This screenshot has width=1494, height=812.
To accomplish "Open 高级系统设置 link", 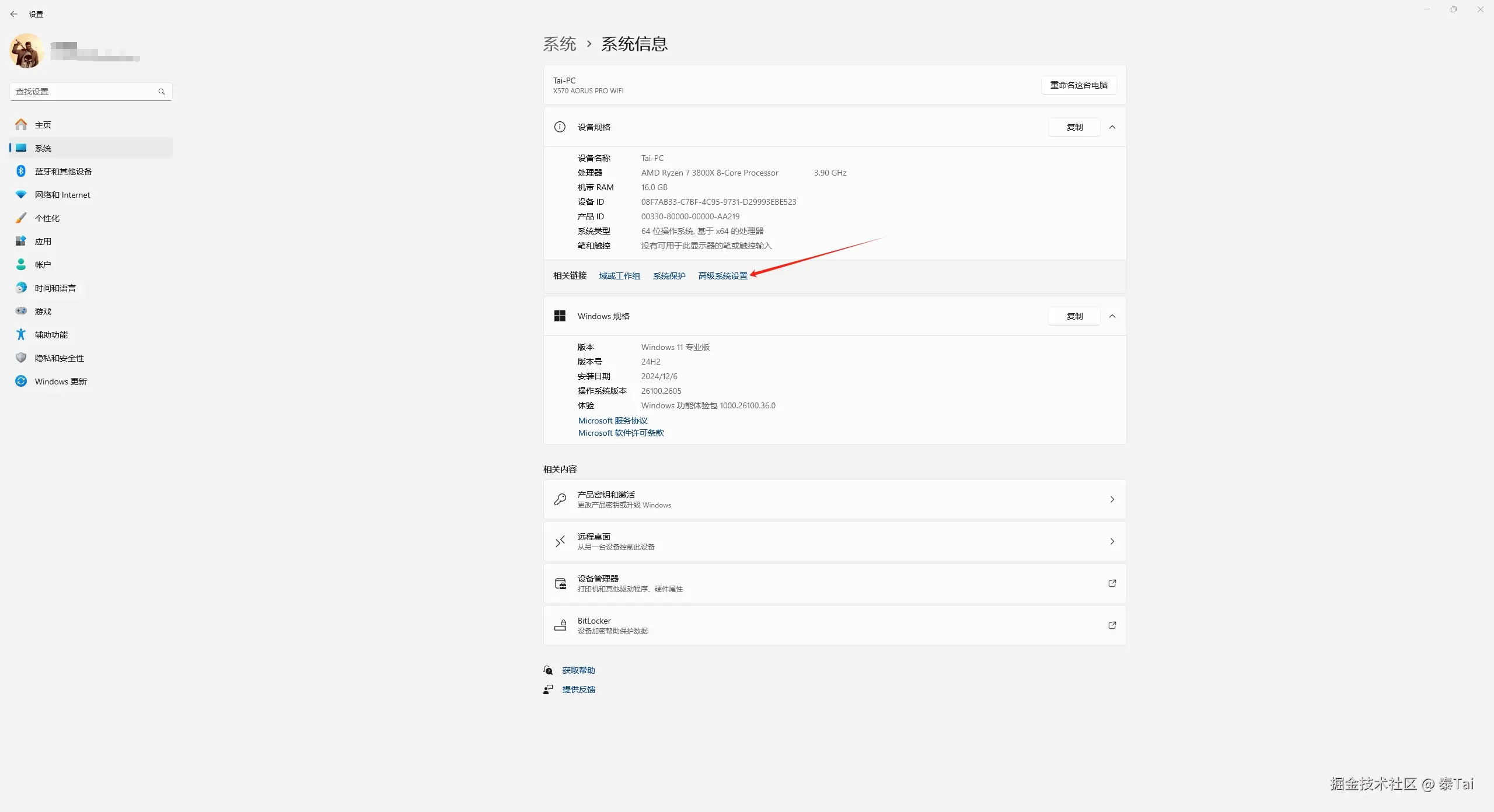I will tap(723, 275).
